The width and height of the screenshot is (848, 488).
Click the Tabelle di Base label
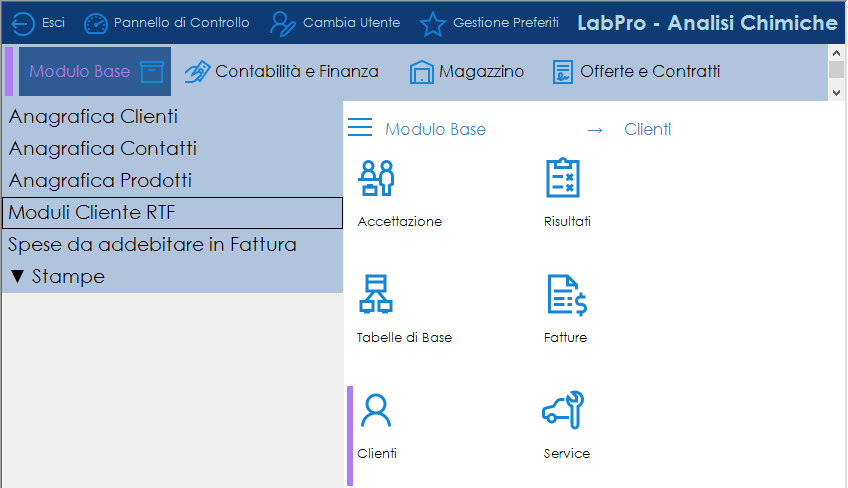[405, 338]
